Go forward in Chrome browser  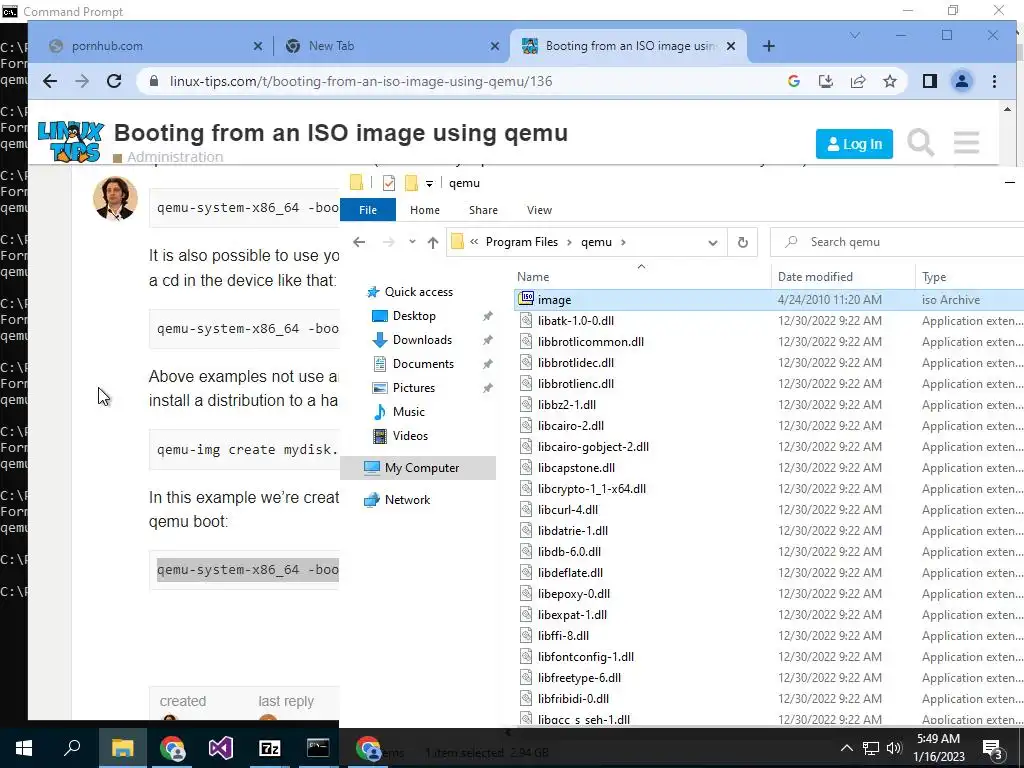[x=82, y=81]
